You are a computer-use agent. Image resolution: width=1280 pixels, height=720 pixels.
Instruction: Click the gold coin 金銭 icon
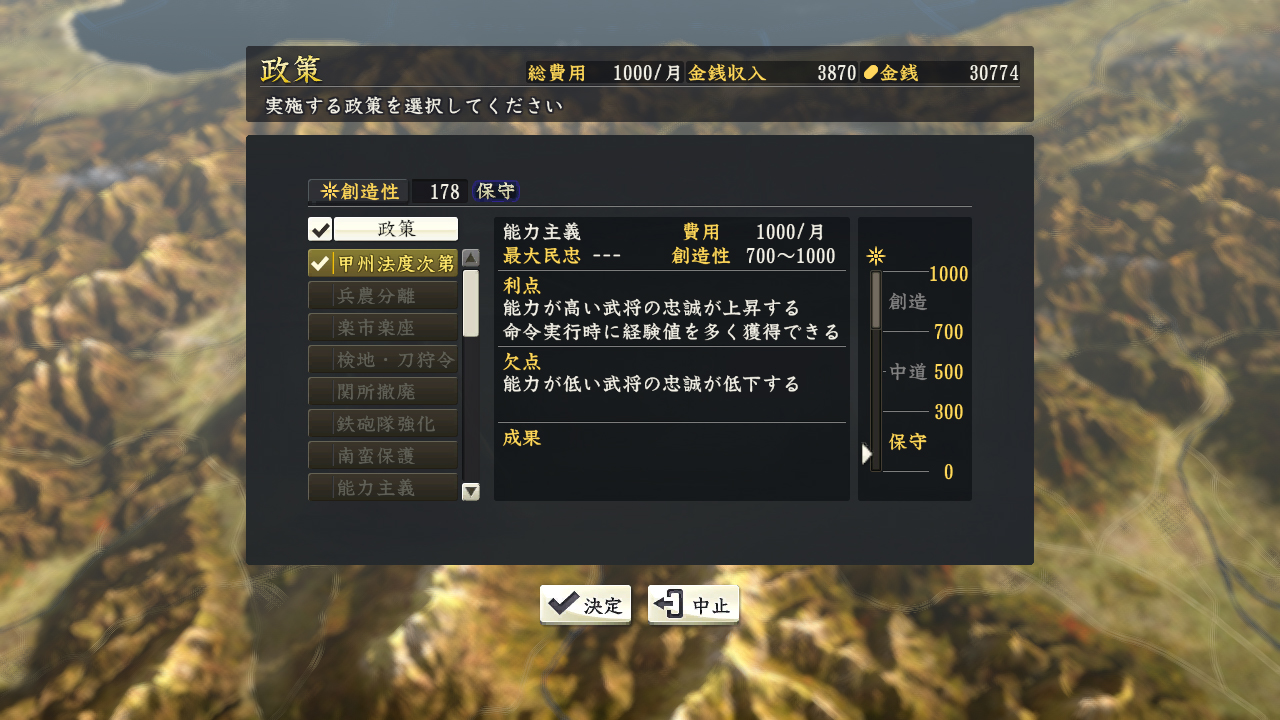point(870,72)
